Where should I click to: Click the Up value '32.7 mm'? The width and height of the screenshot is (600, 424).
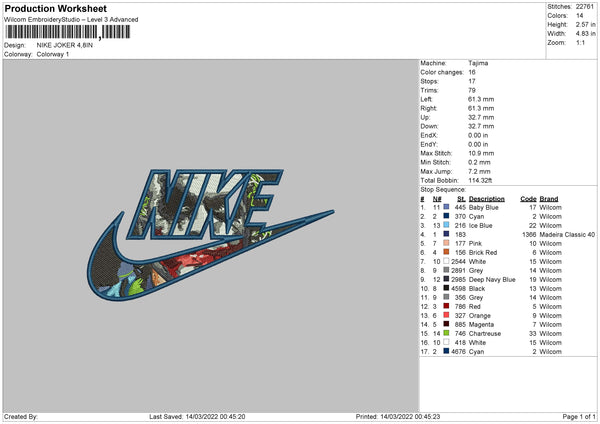tap(481, 117)
